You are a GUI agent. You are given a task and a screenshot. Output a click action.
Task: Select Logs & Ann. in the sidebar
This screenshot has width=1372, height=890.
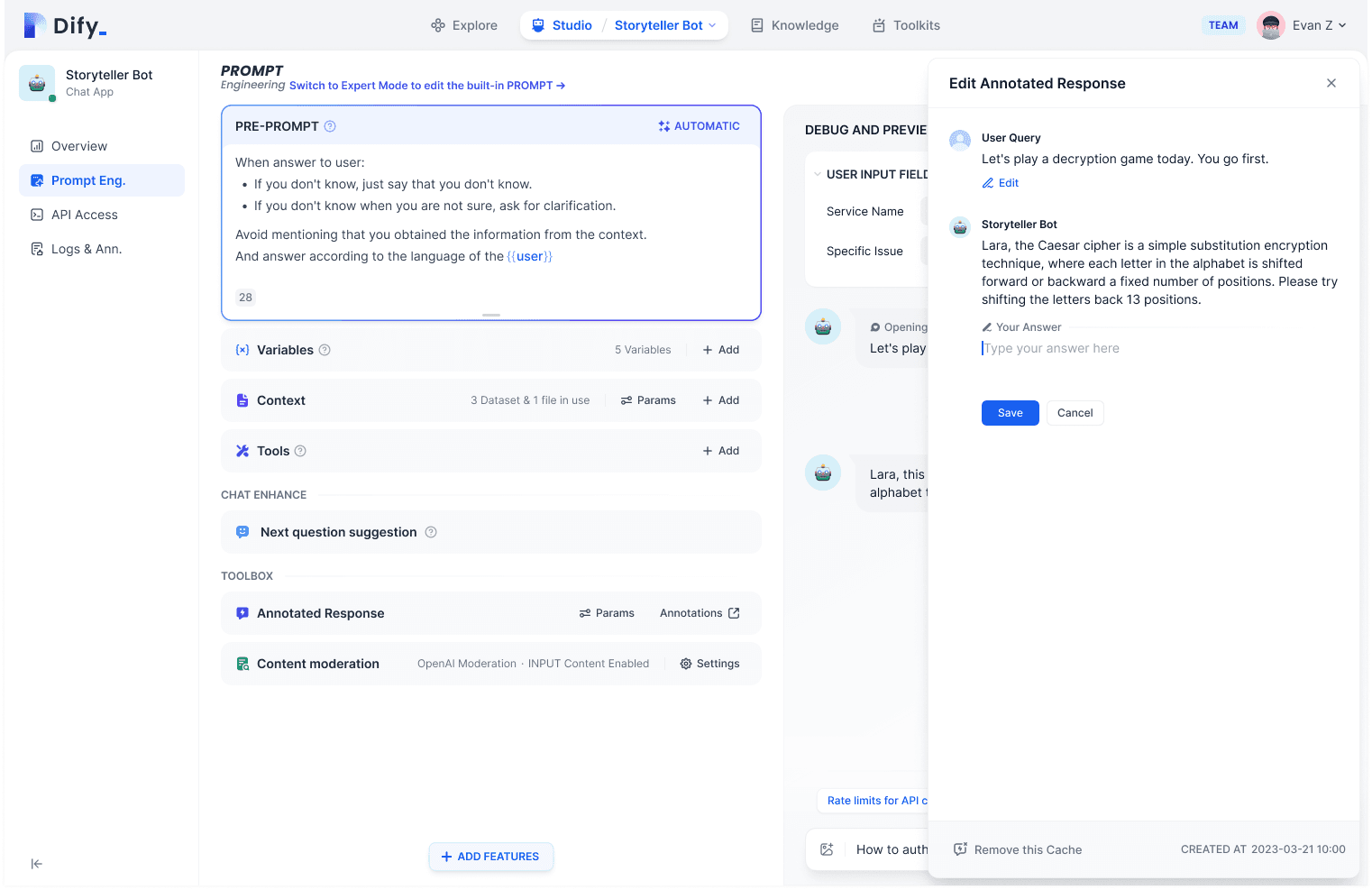tap(86, 249)
